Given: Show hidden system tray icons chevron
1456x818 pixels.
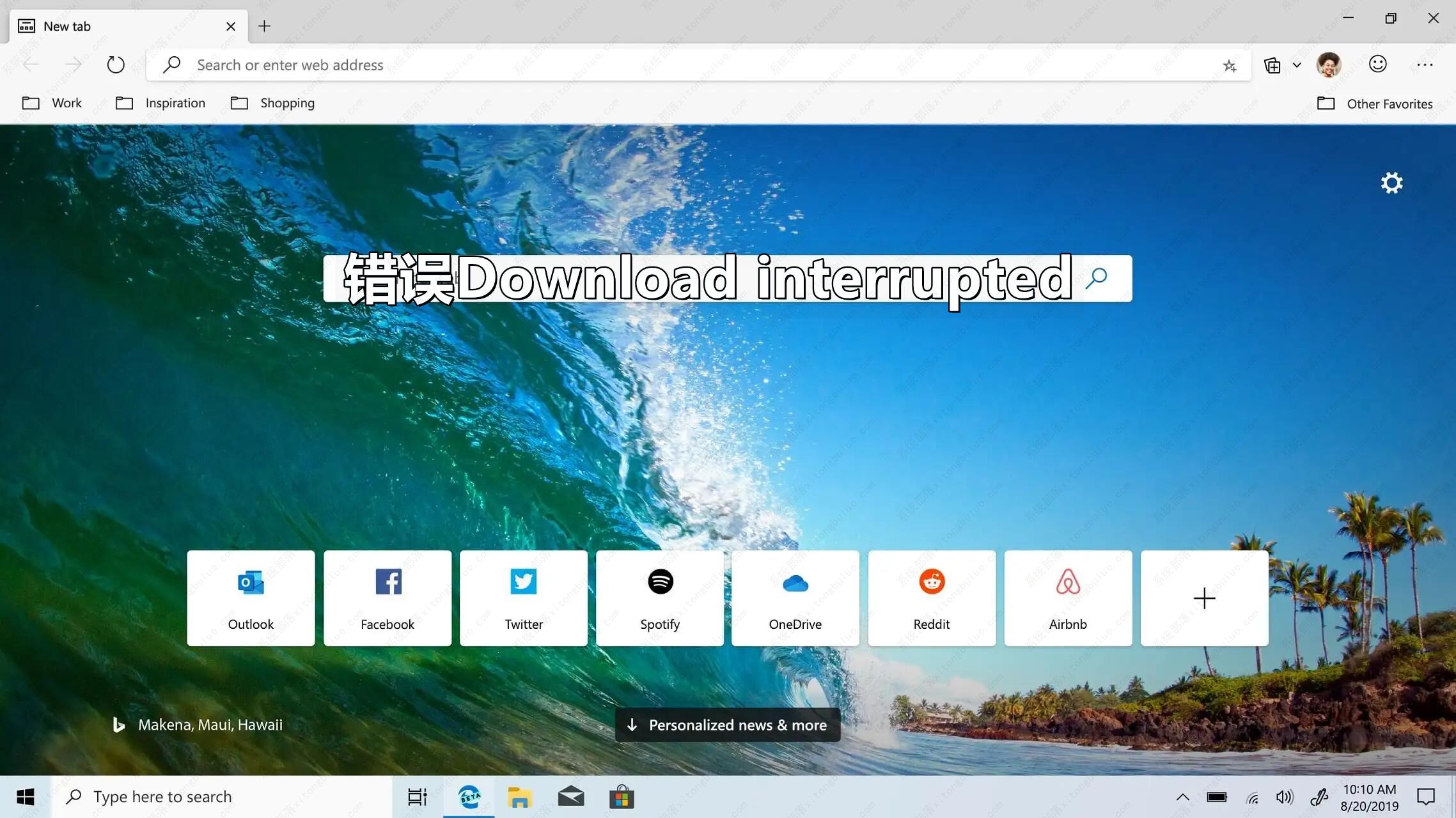Looking at the screenshot, I should coord(1182,797).
